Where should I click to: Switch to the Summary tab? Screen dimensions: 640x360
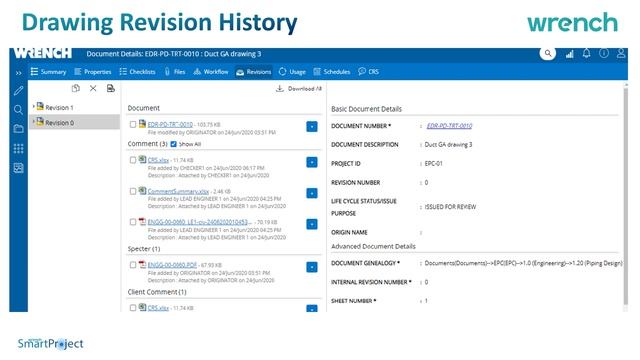coord(48,72)
